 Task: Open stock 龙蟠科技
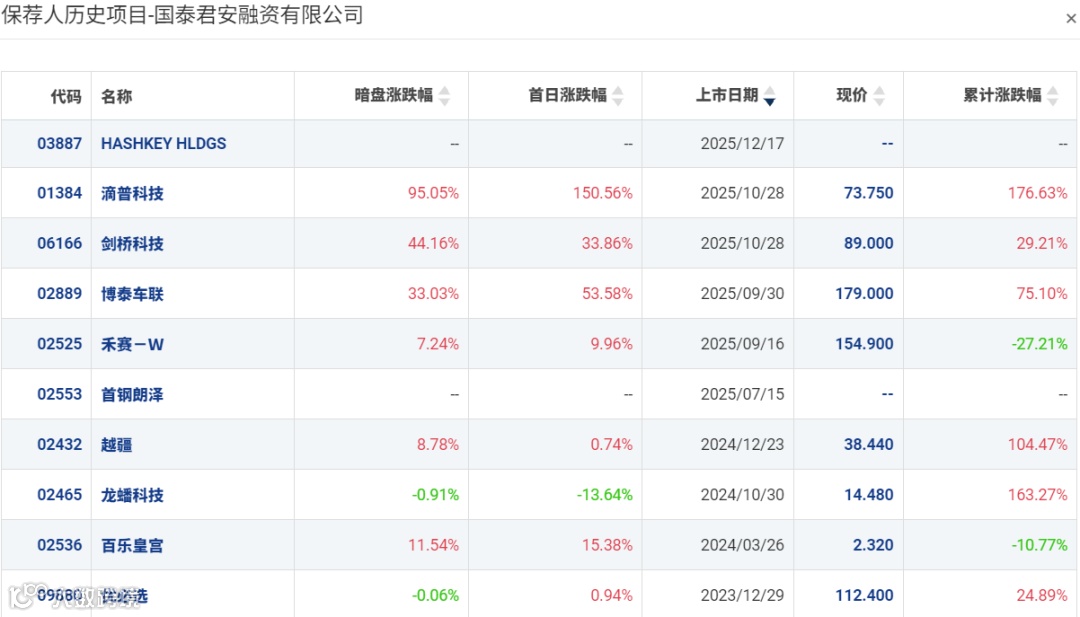click(x=132, y=495)
